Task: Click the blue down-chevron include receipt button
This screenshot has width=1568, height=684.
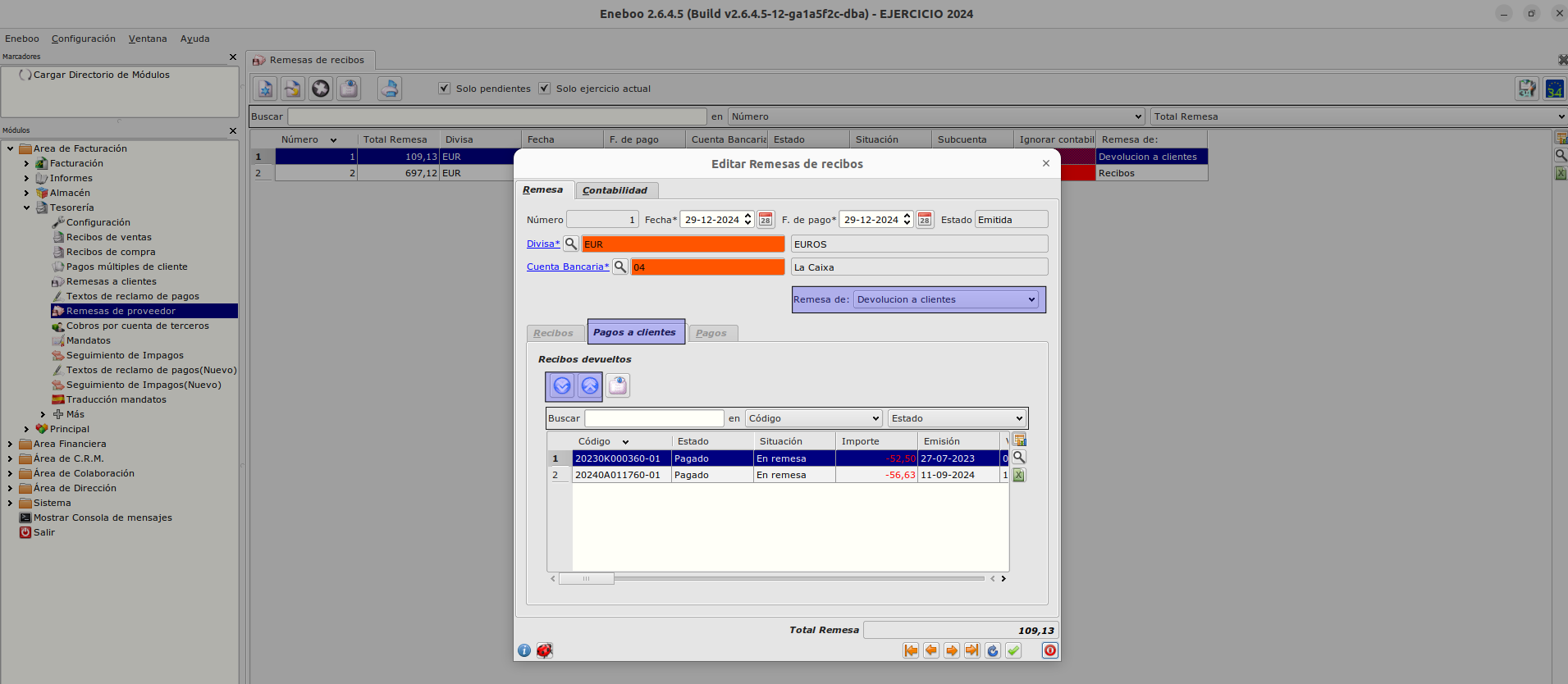Action: [x=562, y=385]
